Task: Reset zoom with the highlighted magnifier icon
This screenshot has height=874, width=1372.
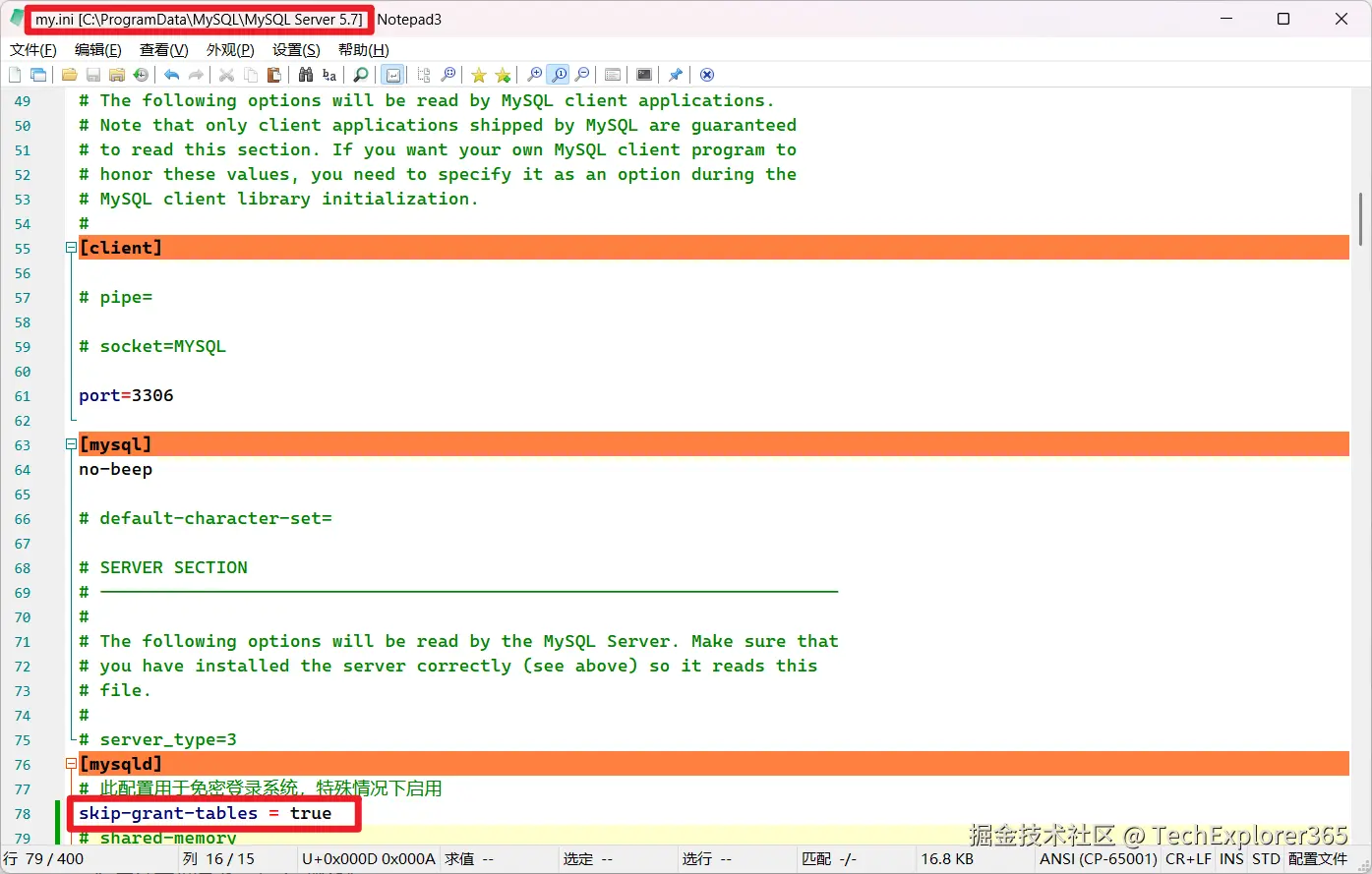Action: (558, 75)
